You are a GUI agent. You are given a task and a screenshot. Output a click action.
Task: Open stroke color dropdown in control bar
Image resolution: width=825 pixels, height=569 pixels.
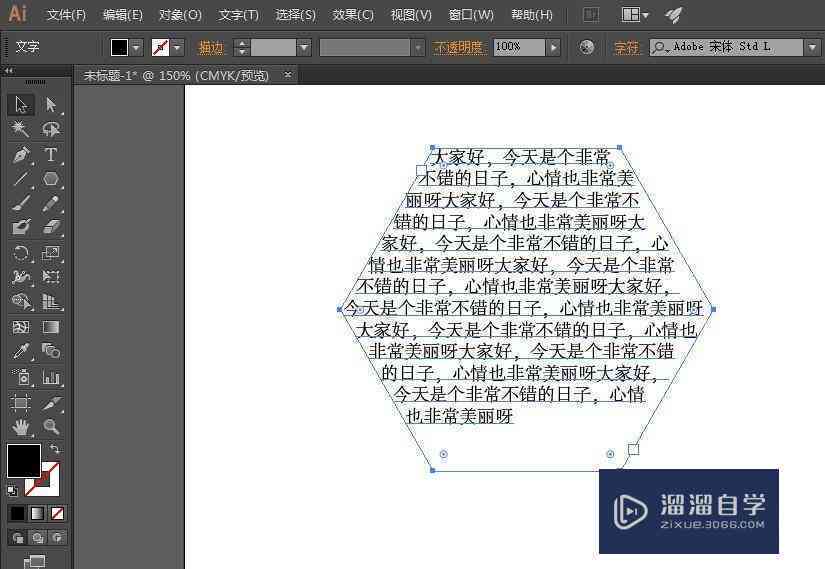click(x=178, y=48)
